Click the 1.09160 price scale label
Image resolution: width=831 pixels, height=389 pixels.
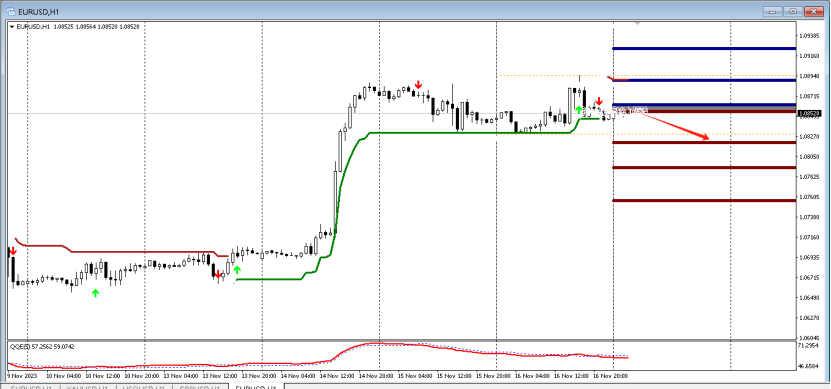pos(809,56)
